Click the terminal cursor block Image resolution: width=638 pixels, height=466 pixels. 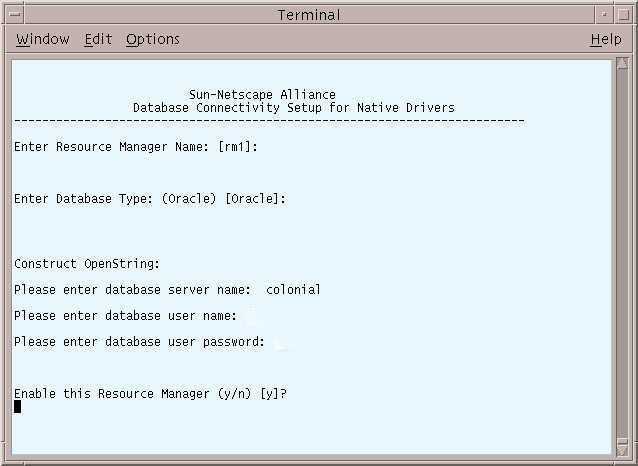(17, 407)
